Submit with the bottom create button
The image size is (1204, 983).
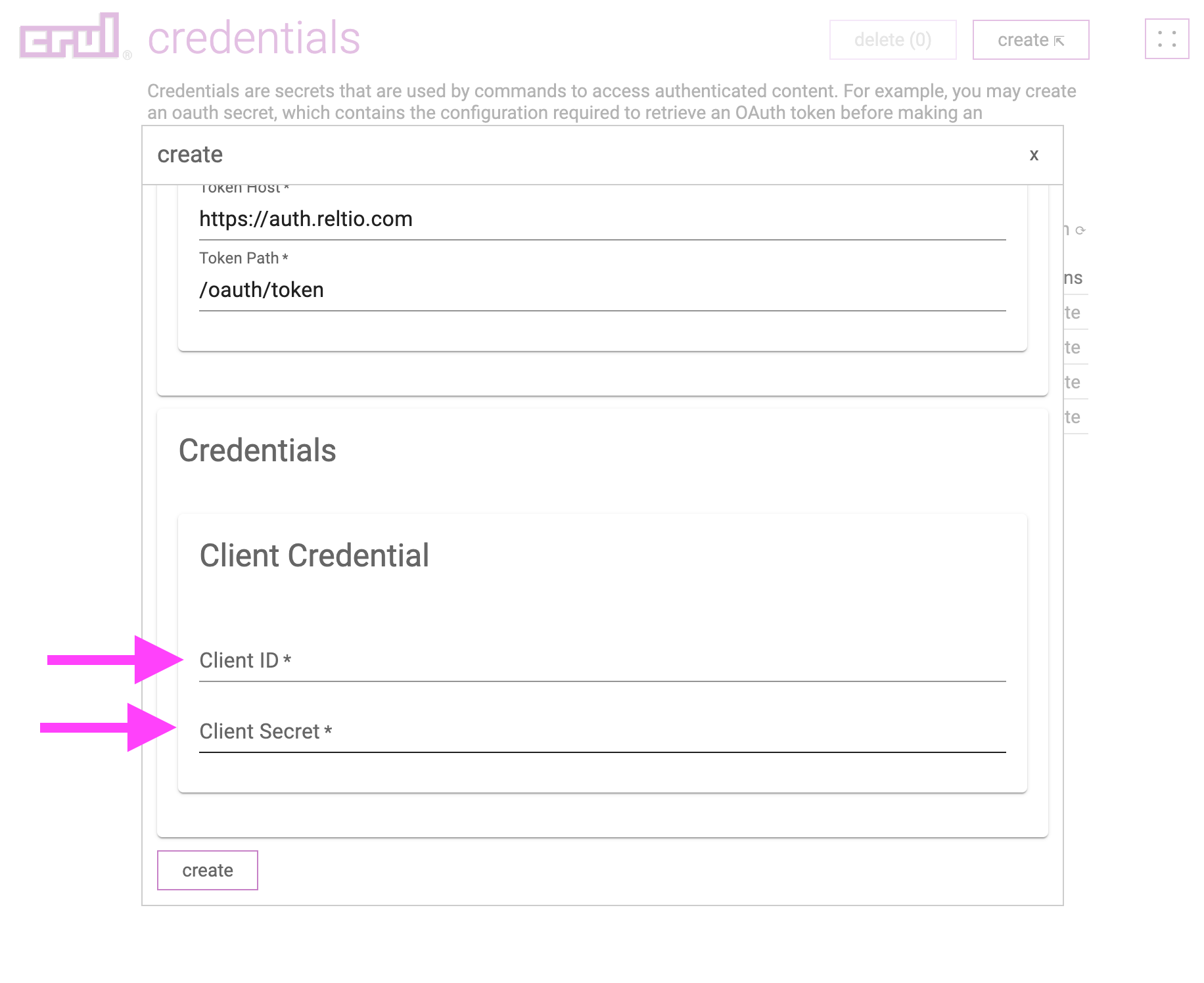pyautogui.click(x=208, y=871)
